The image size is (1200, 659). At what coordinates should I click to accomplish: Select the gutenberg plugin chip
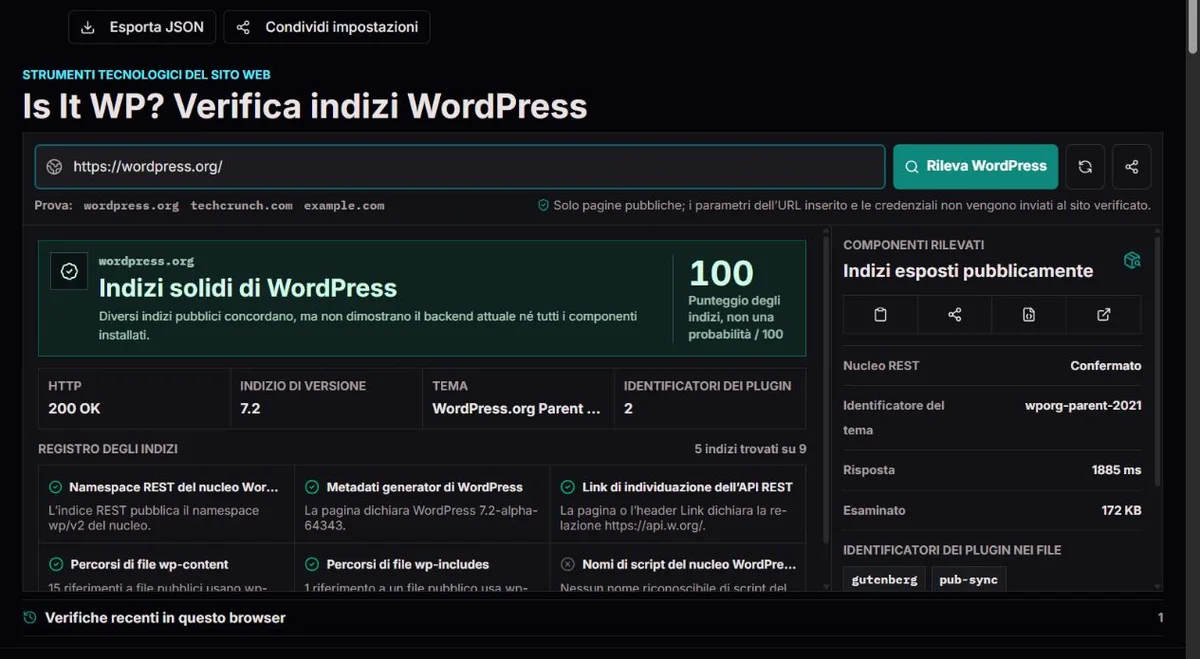884,580
